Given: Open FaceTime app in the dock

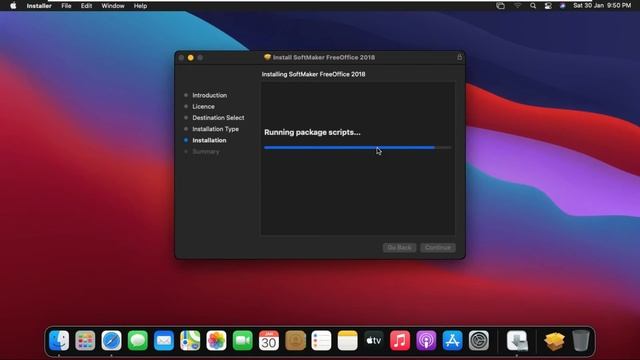Looking at the screenshot, I should click(242, 340).
